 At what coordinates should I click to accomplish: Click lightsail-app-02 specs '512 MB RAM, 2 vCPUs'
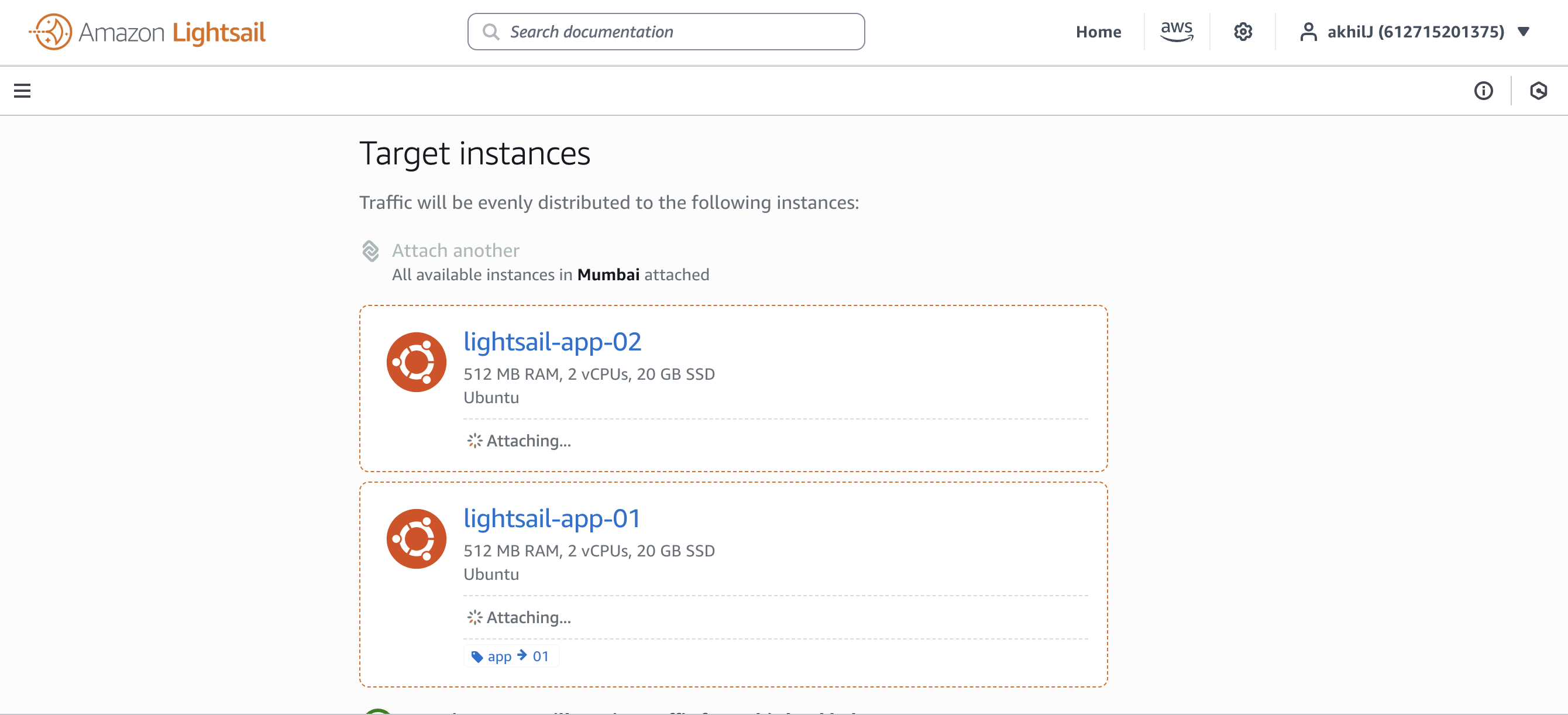point(546,374)
